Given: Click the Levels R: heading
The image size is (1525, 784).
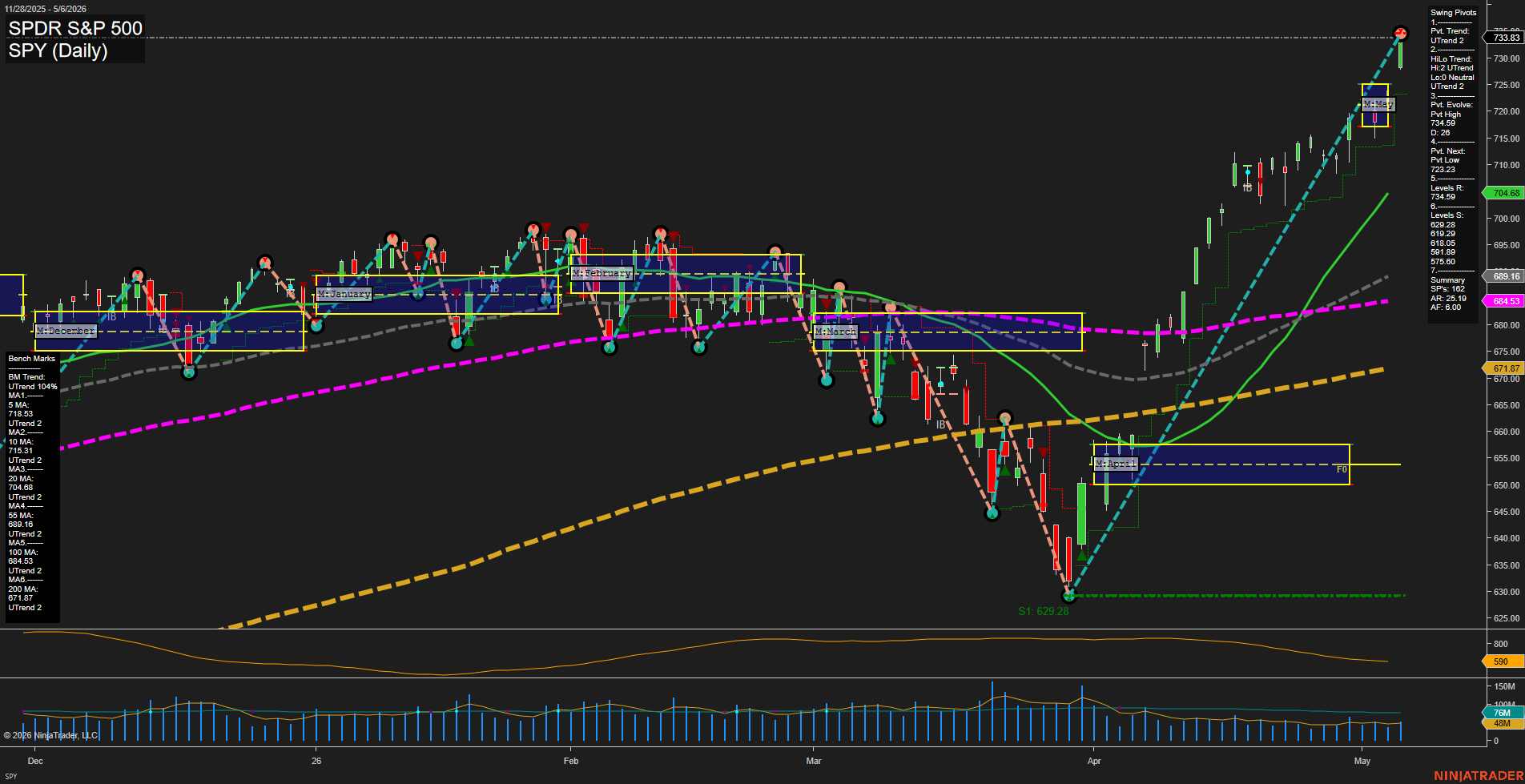Looking at the screenshot, I should point(1447,188).
